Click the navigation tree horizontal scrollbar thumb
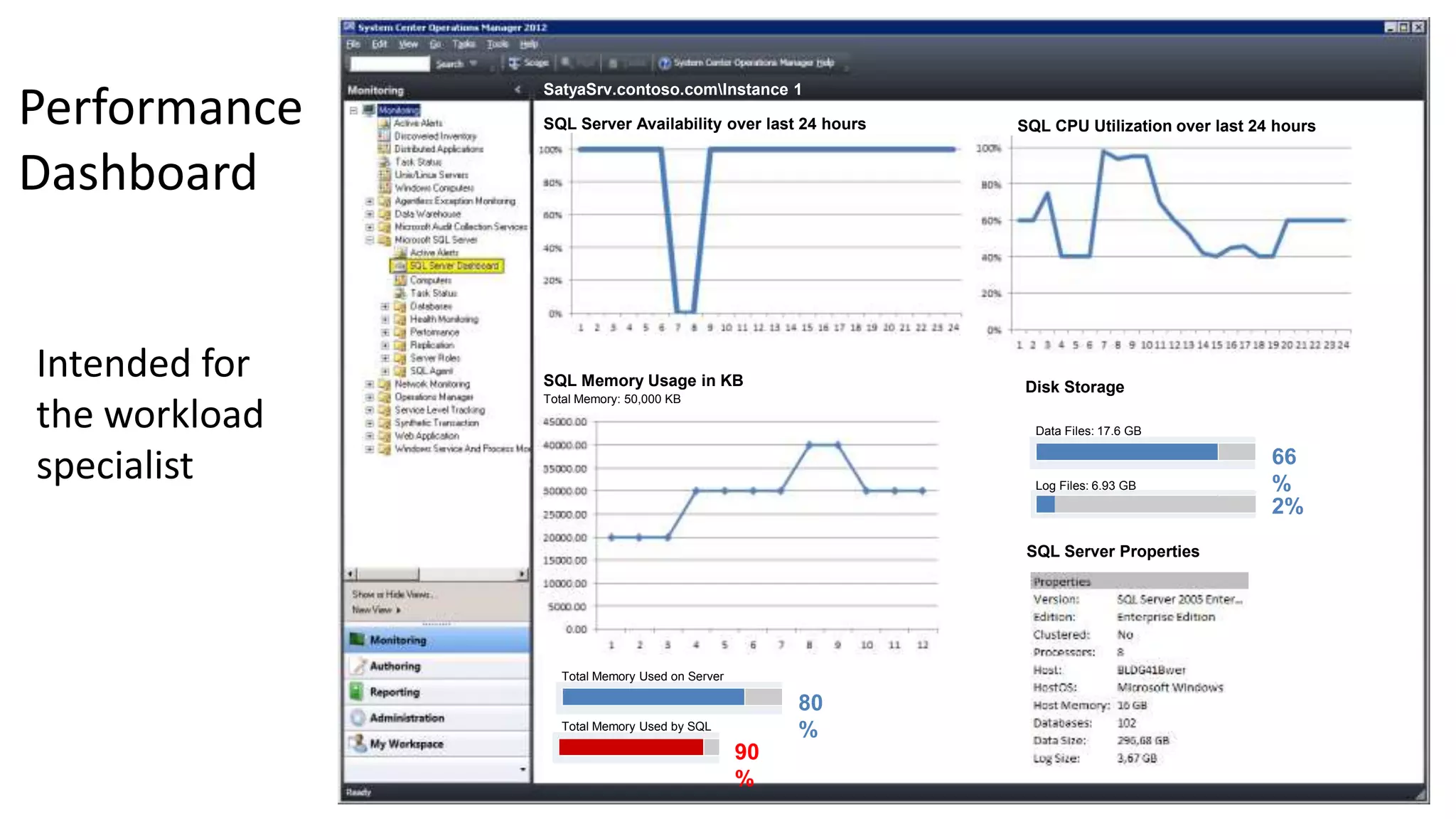 point(387,574)
